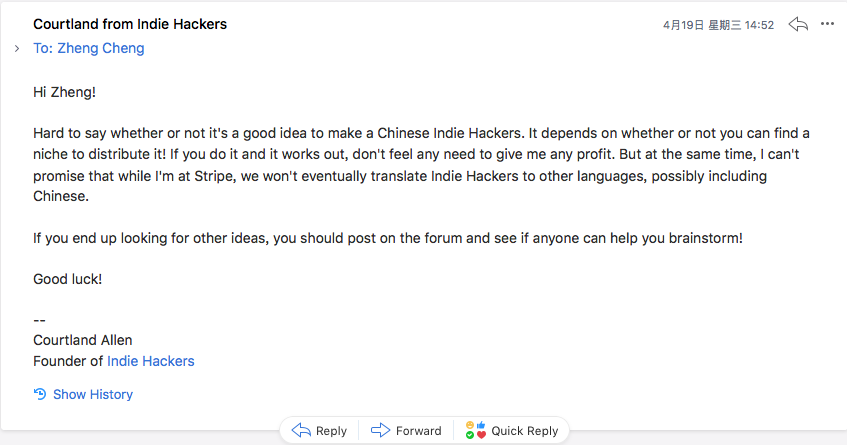Click the Courtland Allen signature name
This screenshot has height=445, width=847.
click(83, 340)
